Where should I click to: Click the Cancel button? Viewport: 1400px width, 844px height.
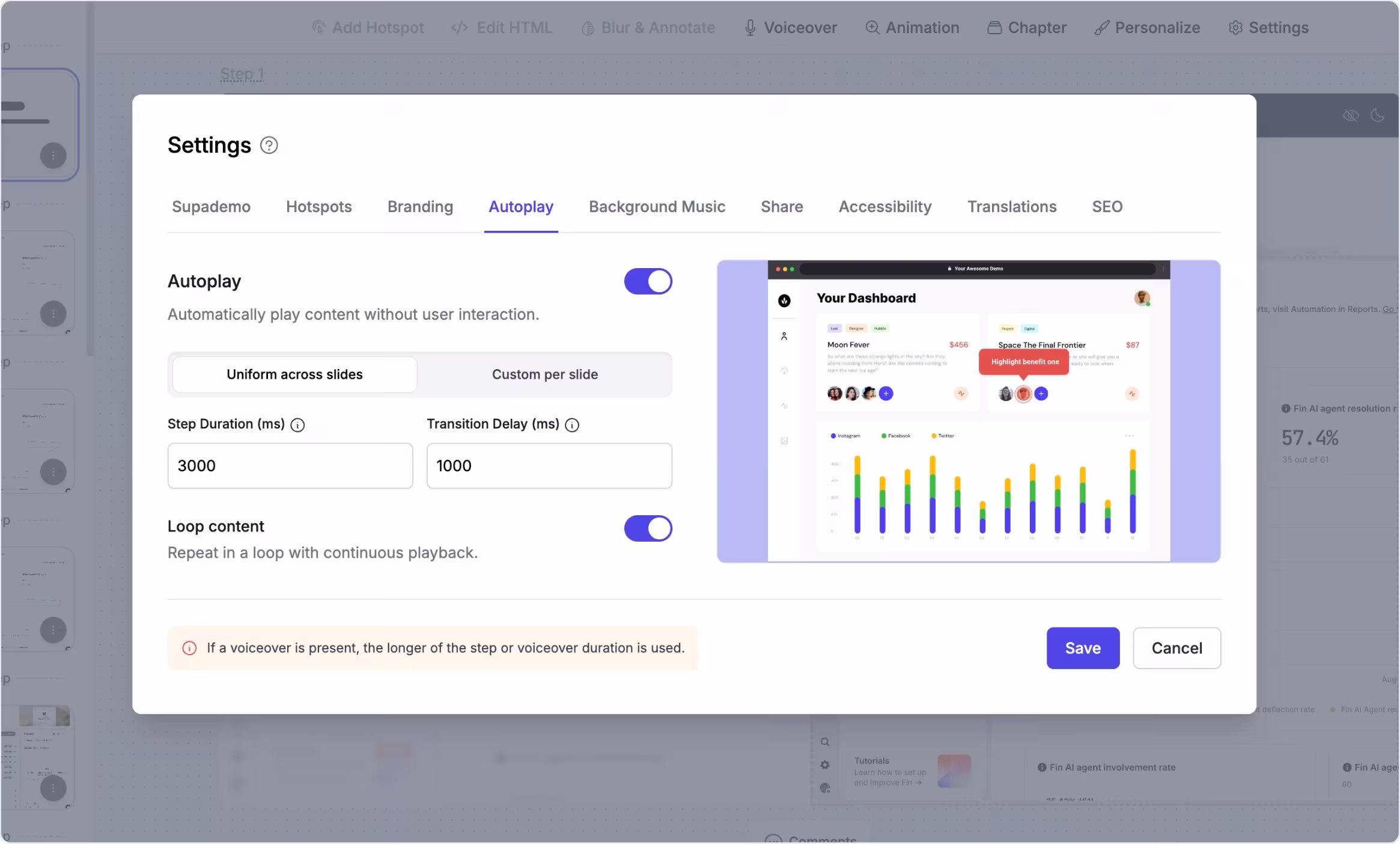point(1176,648)
